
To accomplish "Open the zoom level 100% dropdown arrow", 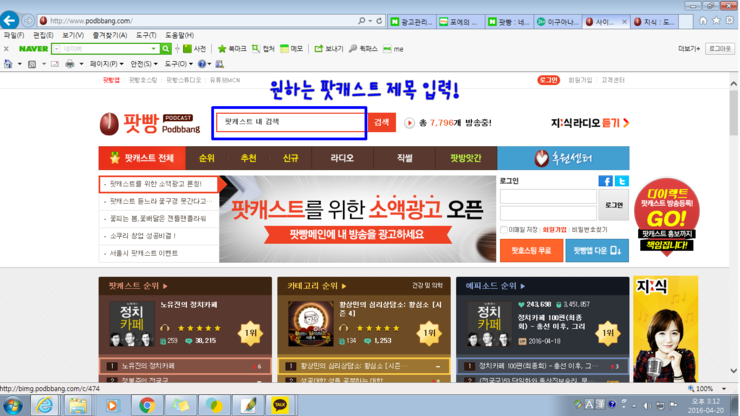I will pos(724,389).
